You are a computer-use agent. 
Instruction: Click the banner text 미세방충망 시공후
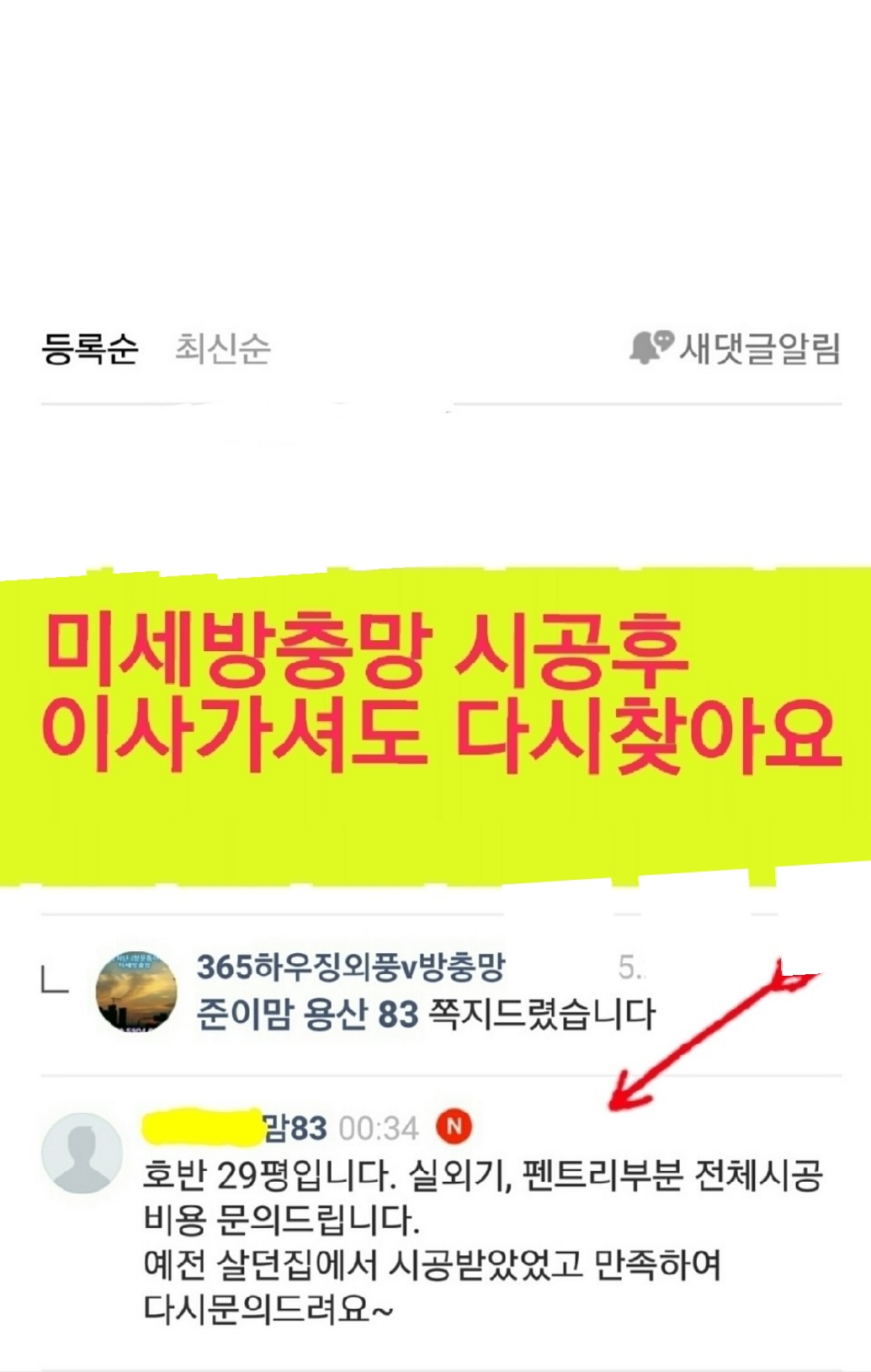[x=367, y=649]
